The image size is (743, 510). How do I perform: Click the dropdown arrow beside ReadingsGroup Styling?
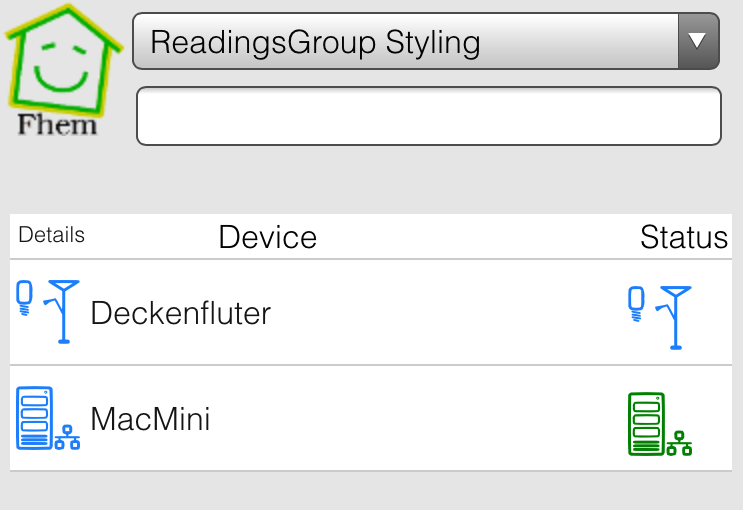(698, 41)
